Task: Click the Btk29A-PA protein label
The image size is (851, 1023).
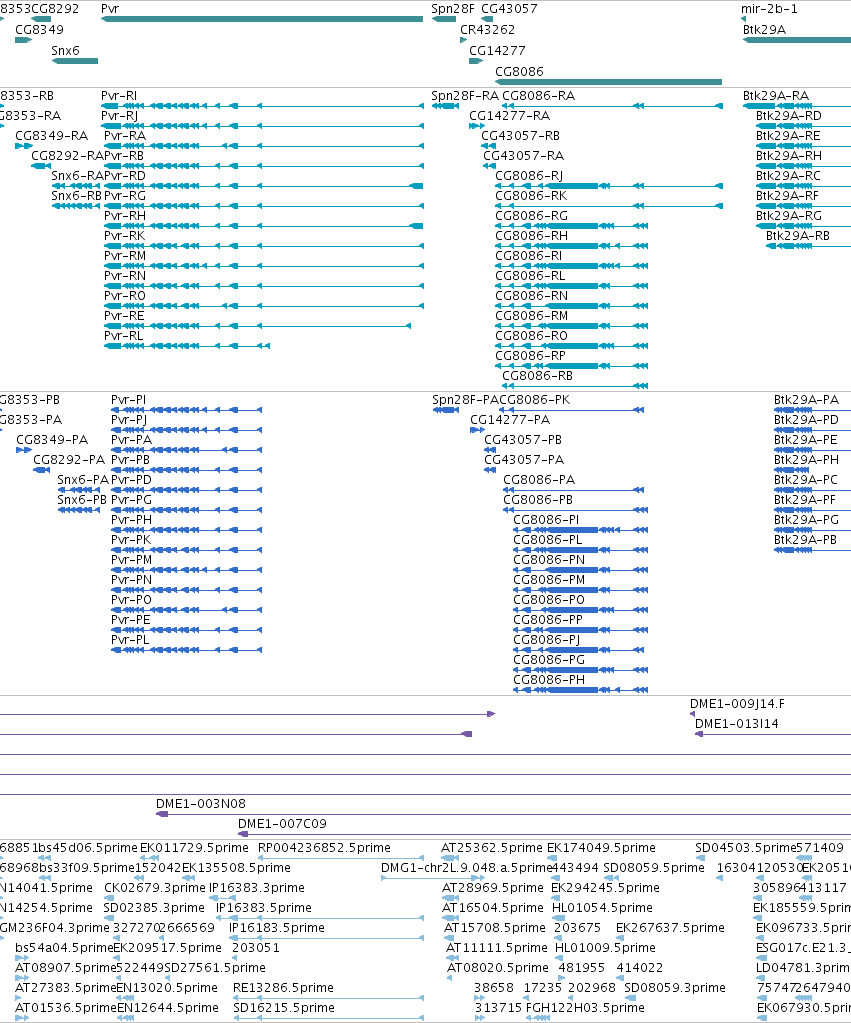Action: (x=807, y=400)
